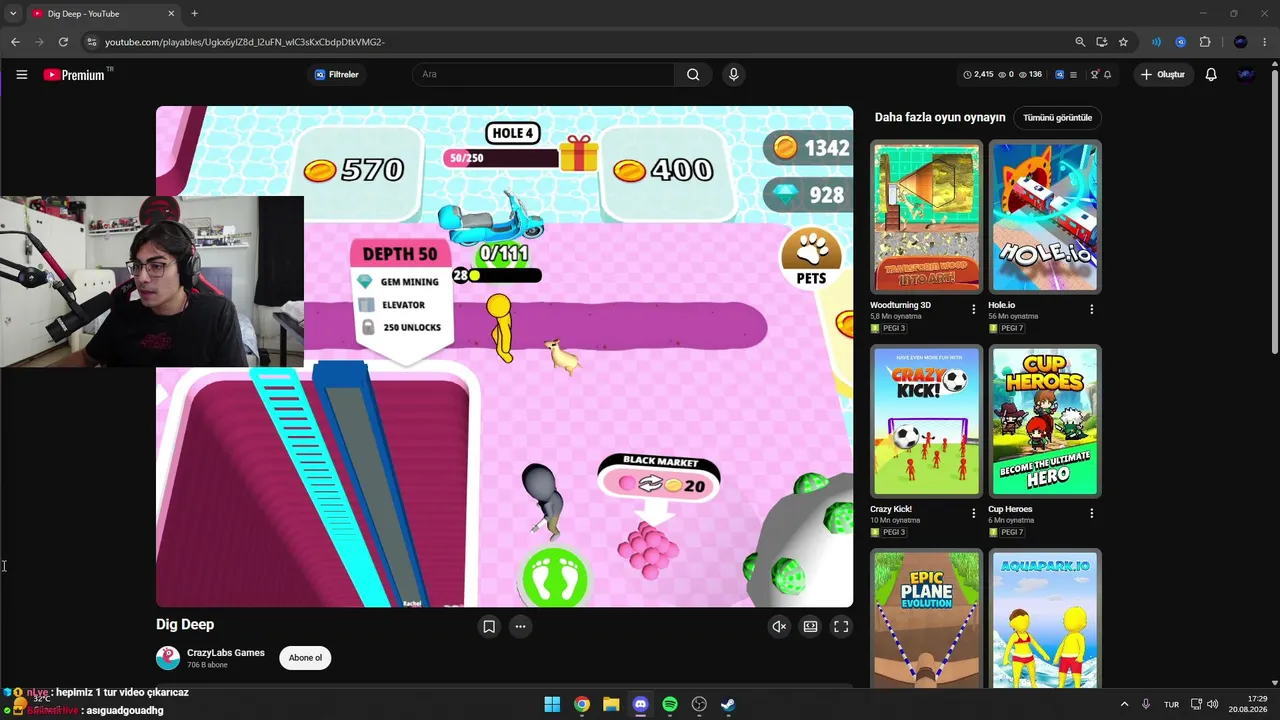
Task: Open options menu for Hole.io
Action: coord(1091,310)
